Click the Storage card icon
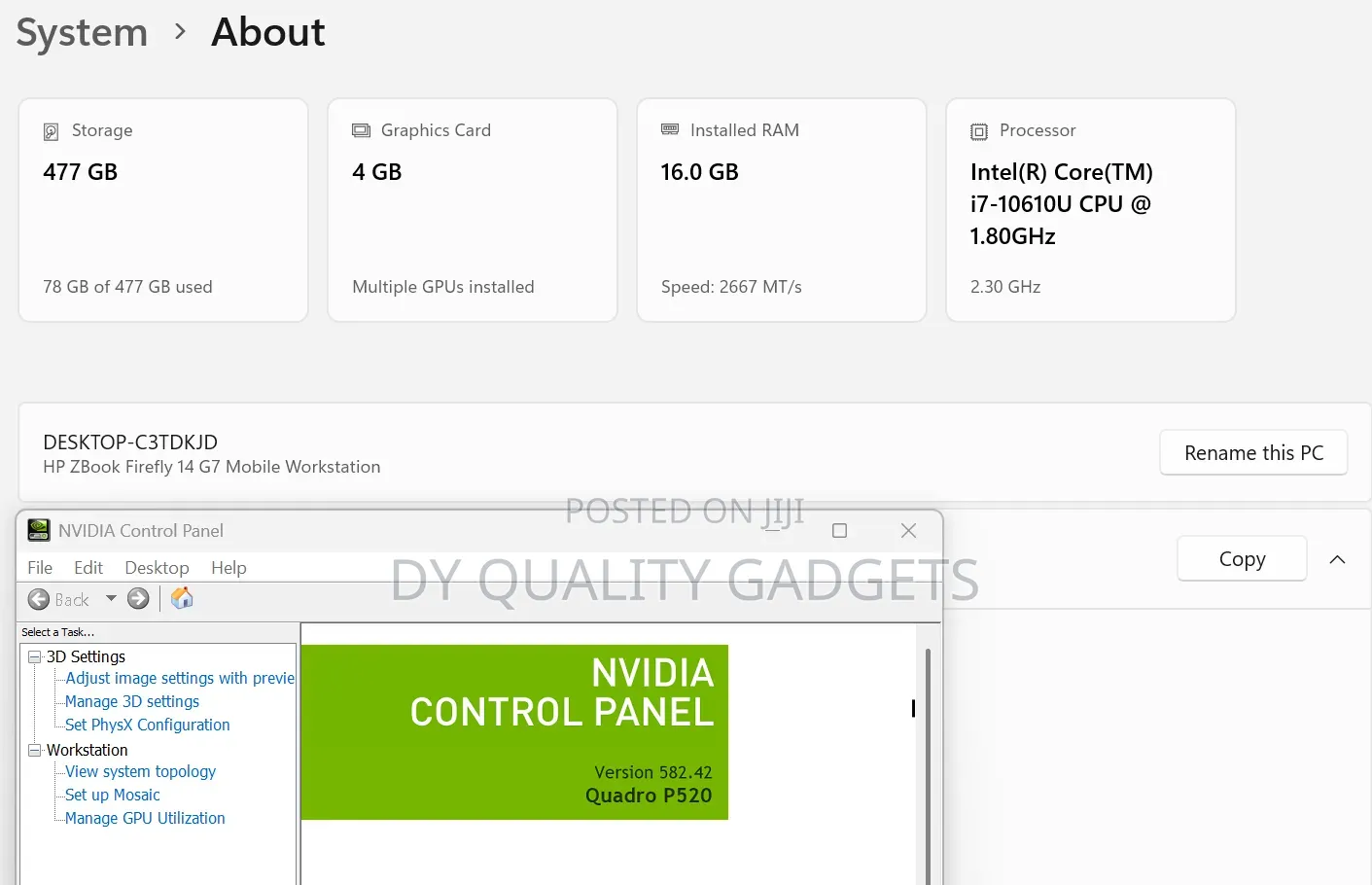1372x885 pixels. coord(52,131)
